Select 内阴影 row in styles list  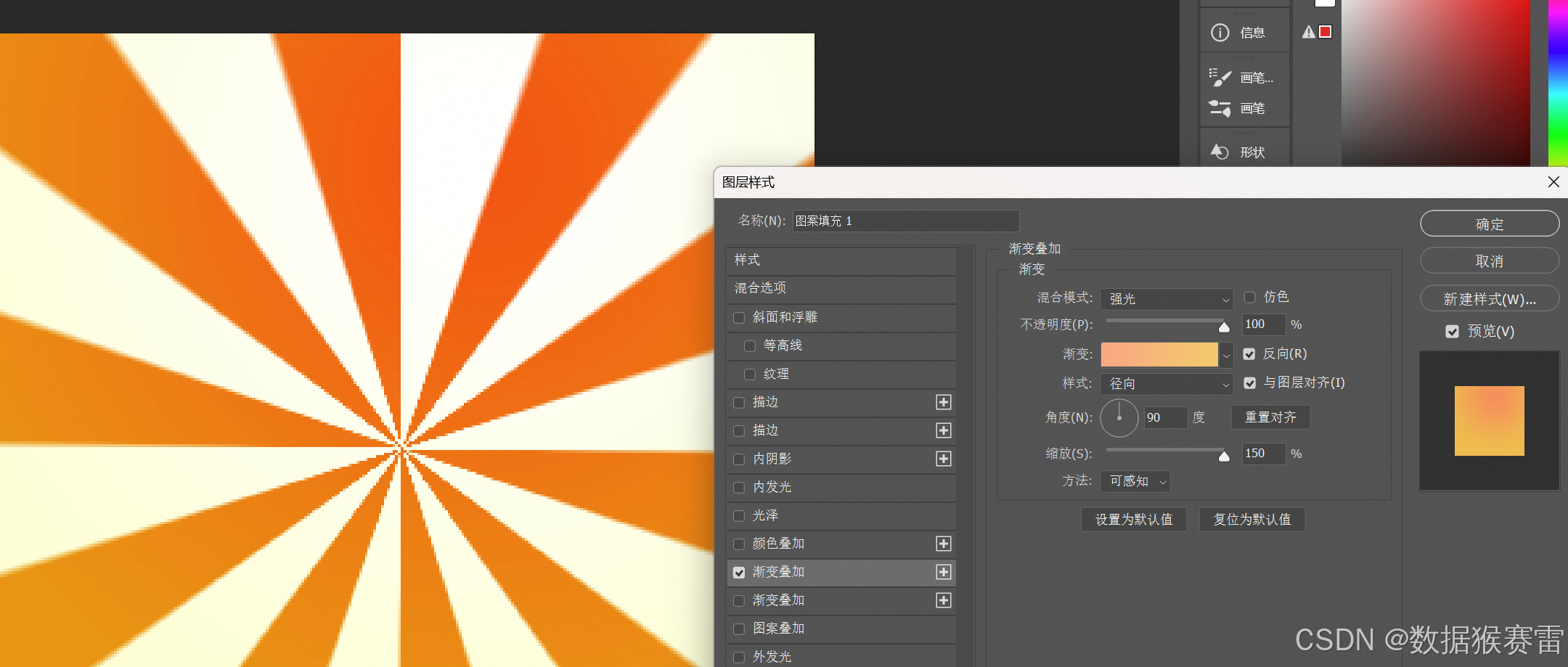841,459
